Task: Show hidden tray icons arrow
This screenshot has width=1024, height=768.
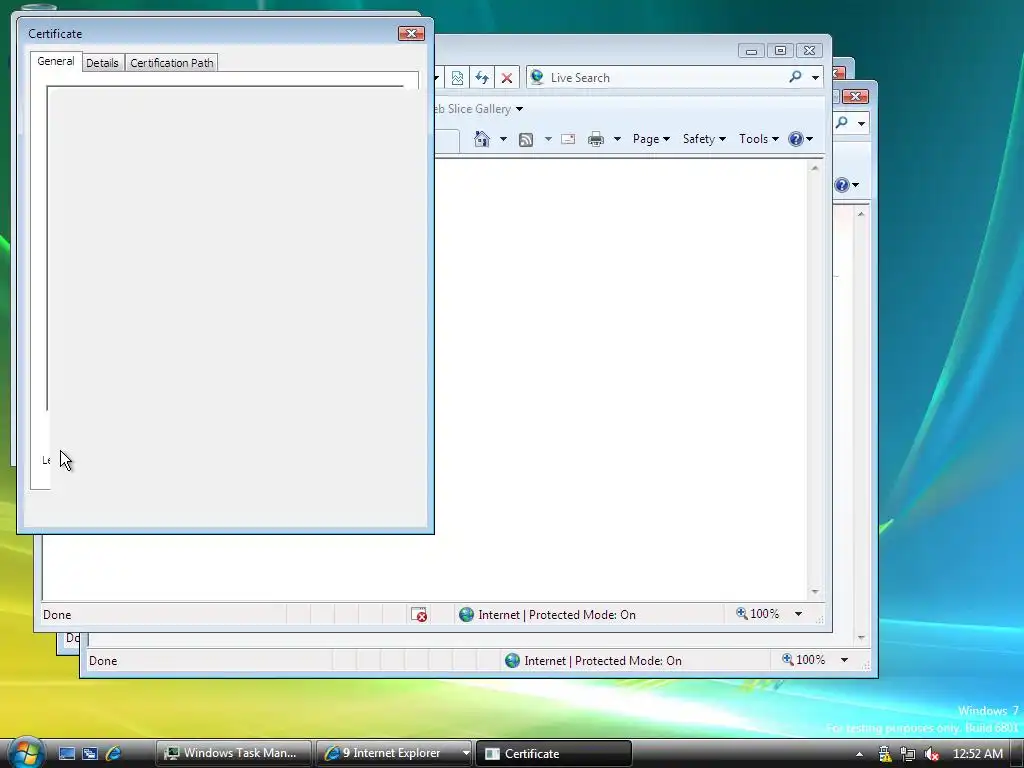Action: 859,754
